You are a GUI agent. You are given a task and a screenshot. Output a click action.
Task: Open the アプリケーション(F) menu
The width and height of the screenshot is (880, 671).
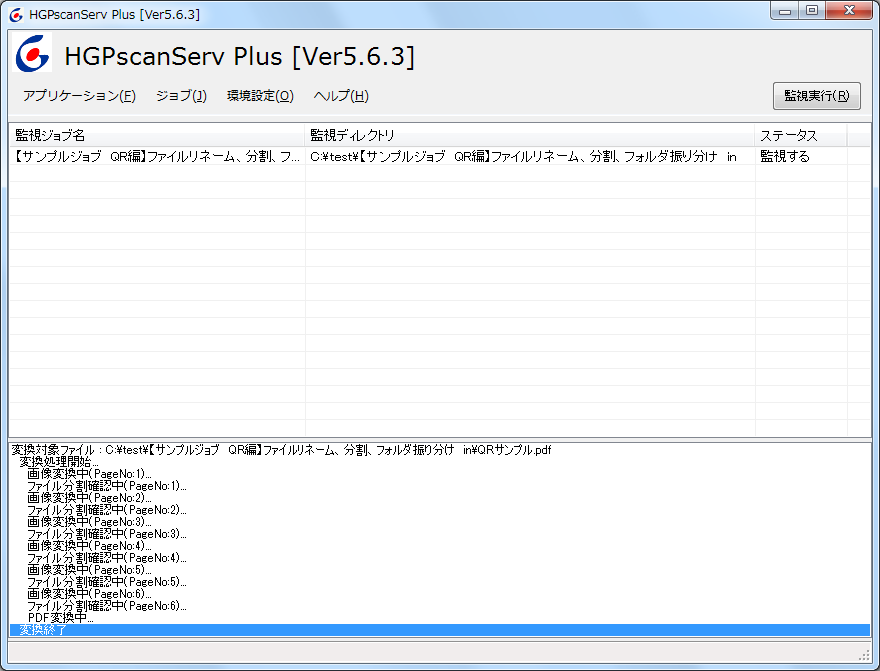click(x=79, y=96)
